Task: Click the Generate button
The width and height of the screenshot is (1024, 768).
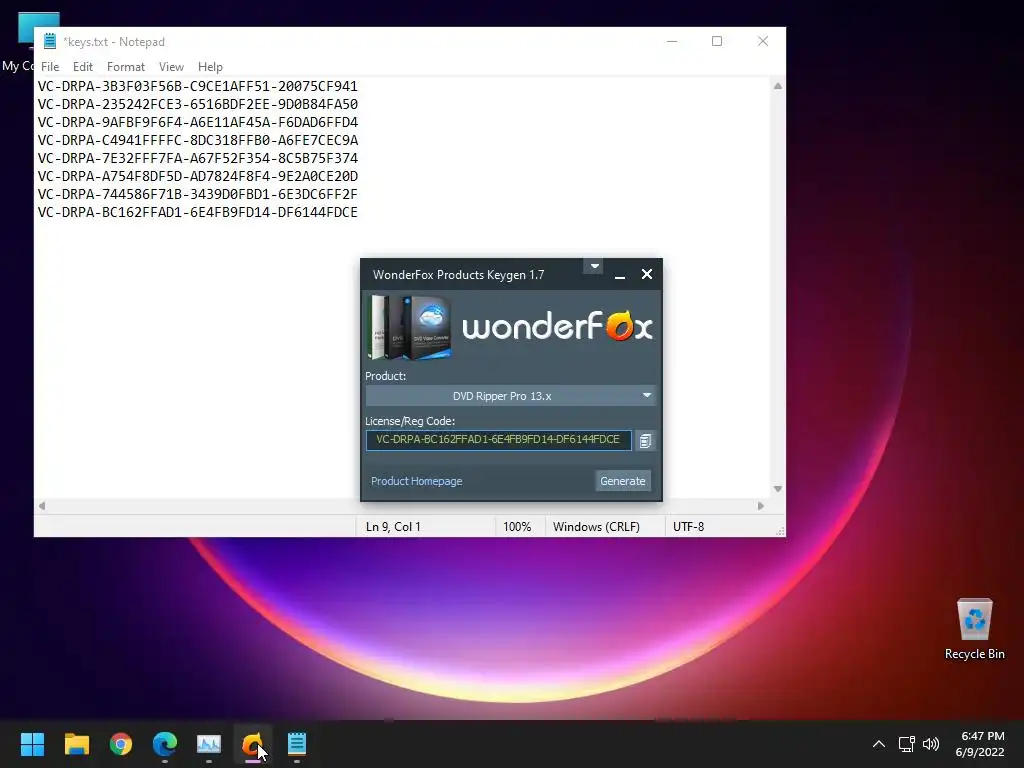Action: click(622, 481)
